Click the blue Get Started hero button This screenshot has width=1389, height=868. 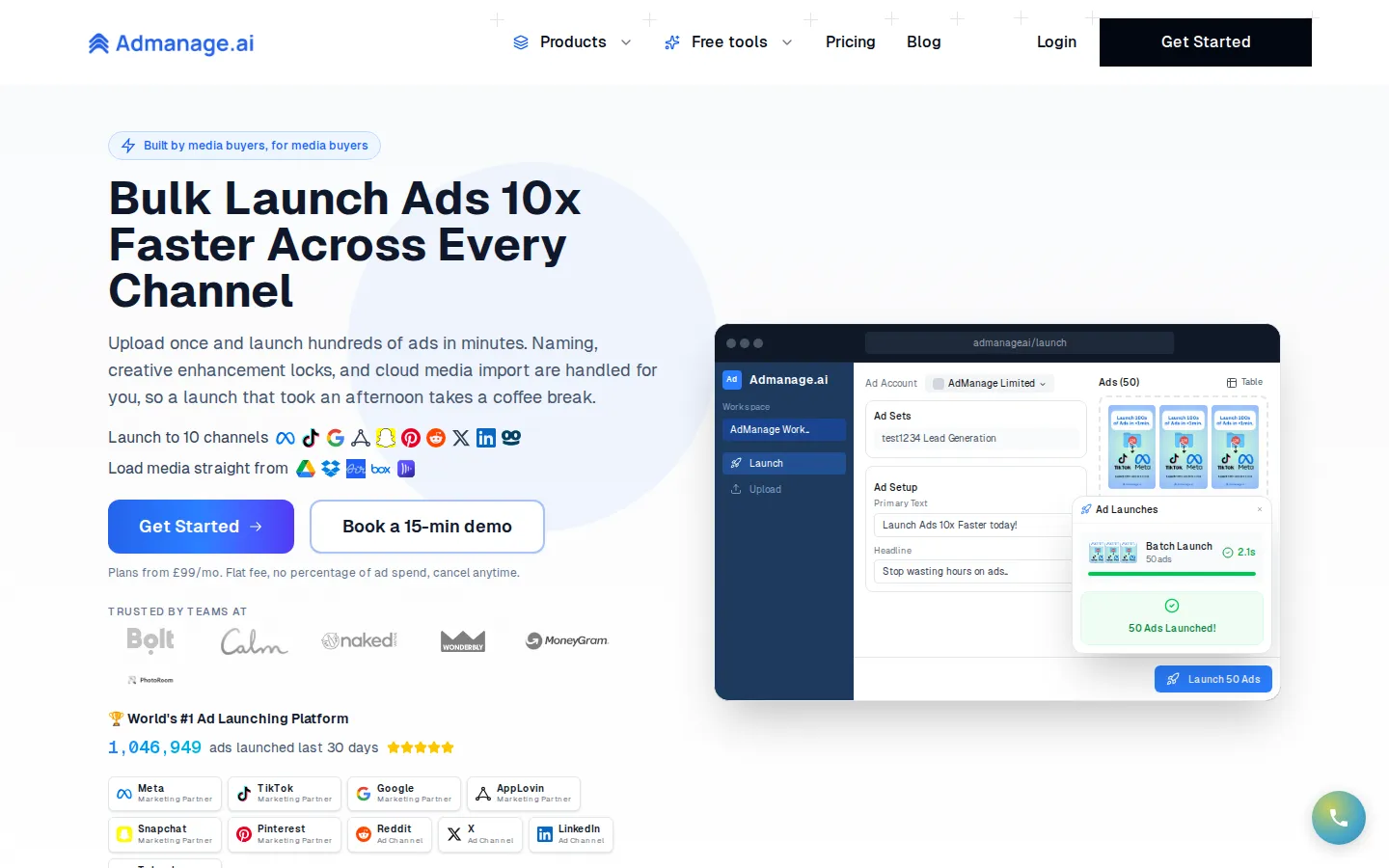coord(201,527)
